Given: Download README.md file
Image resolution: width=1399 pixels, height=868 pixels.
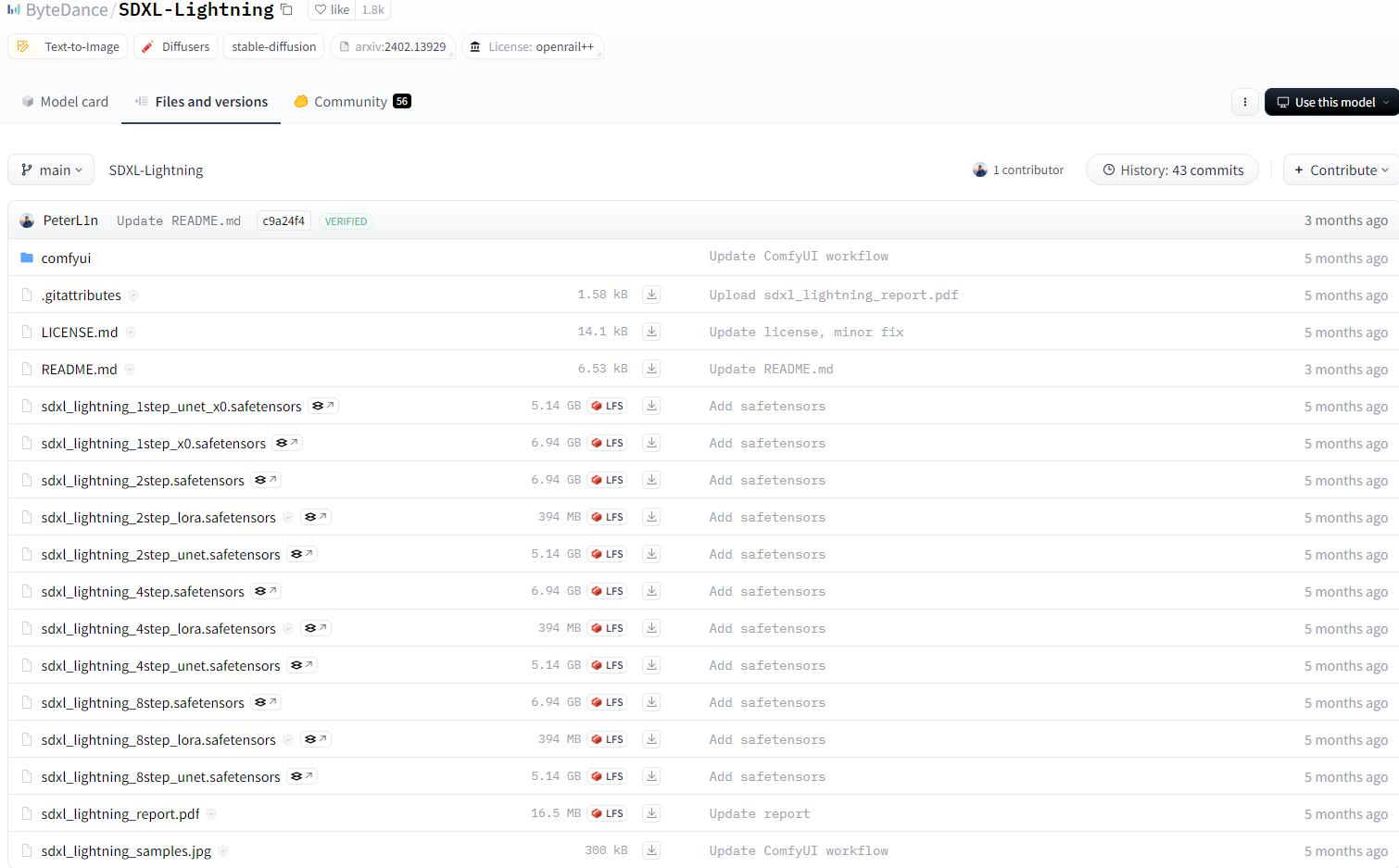Looking at the screenshot, I should pyautogui.click(x=651, y=369).
